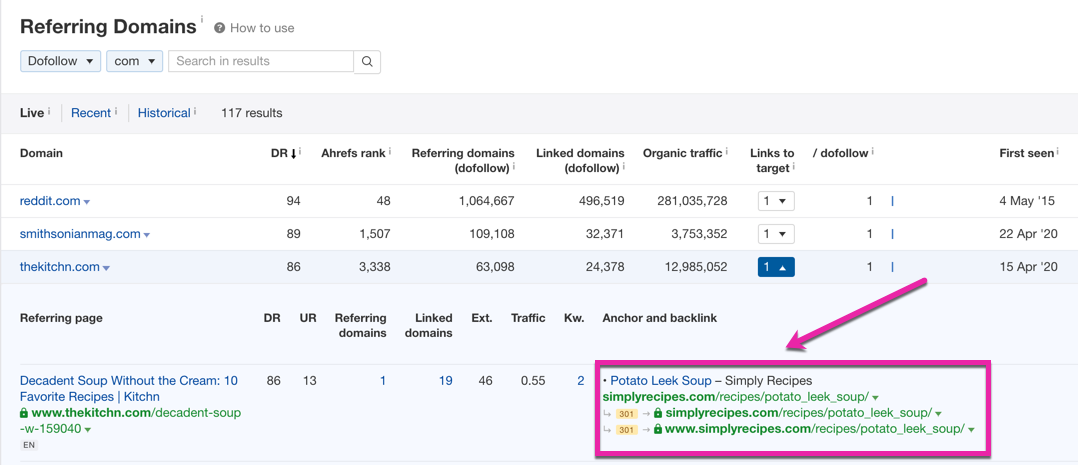Screen dimensions: 1078x465
Task: Click the second 301 redirect badge
Action: click(x=626, y=430)
